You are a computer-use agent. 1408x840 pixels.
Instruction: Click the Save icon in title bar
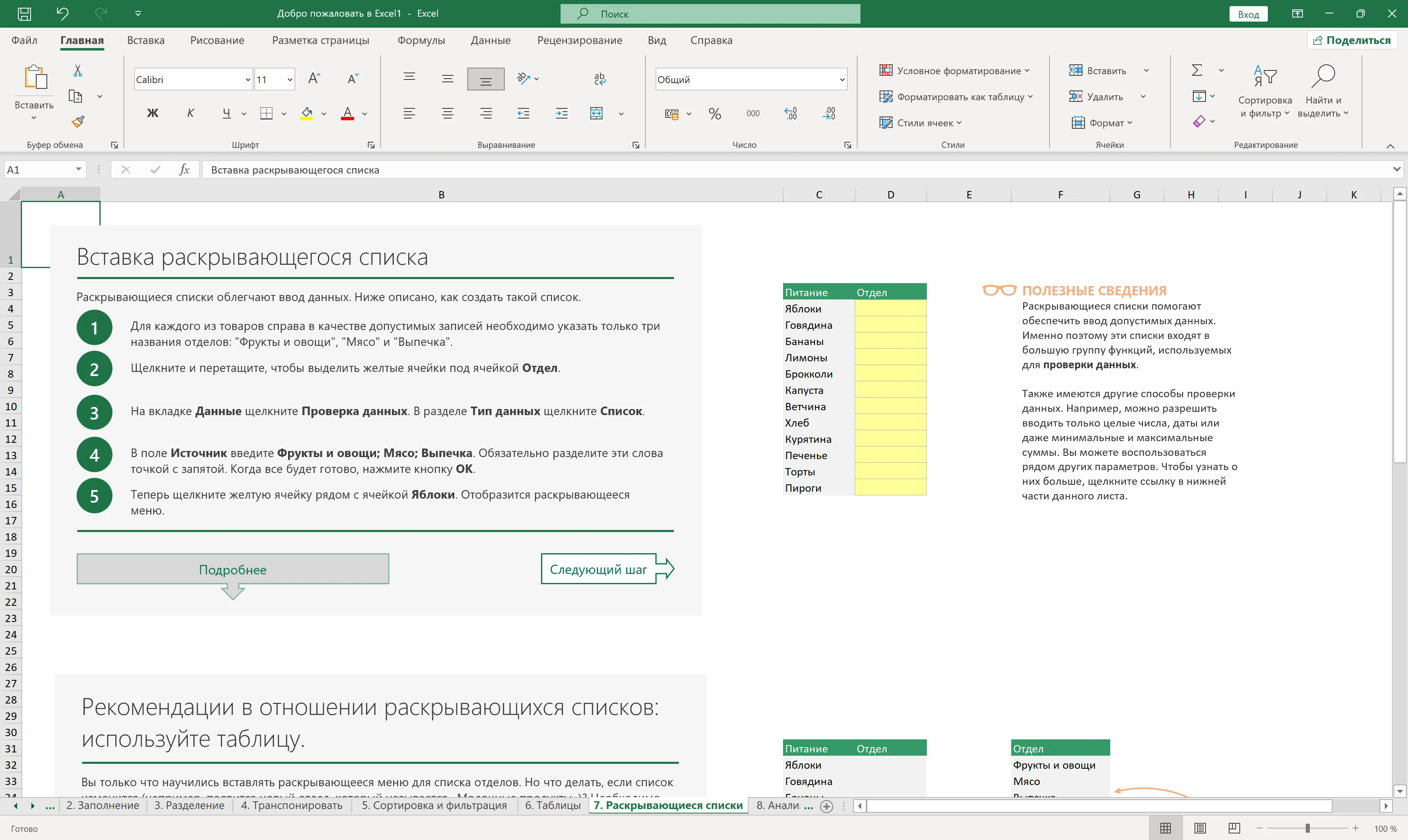[24, 13]
